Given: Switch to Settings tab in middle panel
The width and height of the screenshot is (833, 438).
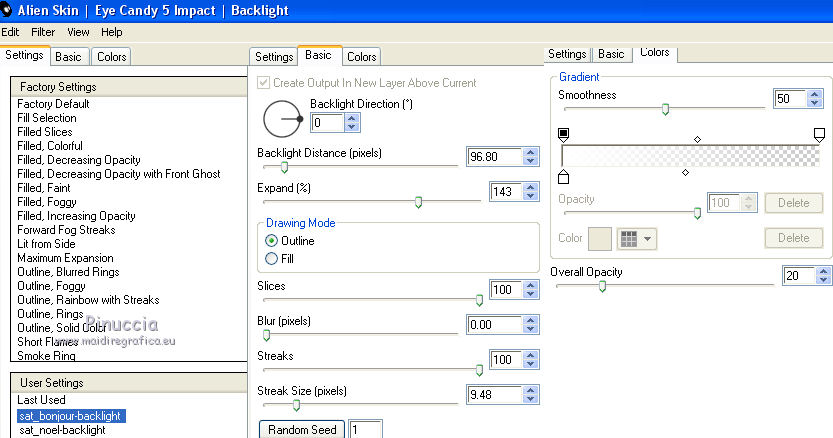Looking at the screenshot, I should (274, 57).
